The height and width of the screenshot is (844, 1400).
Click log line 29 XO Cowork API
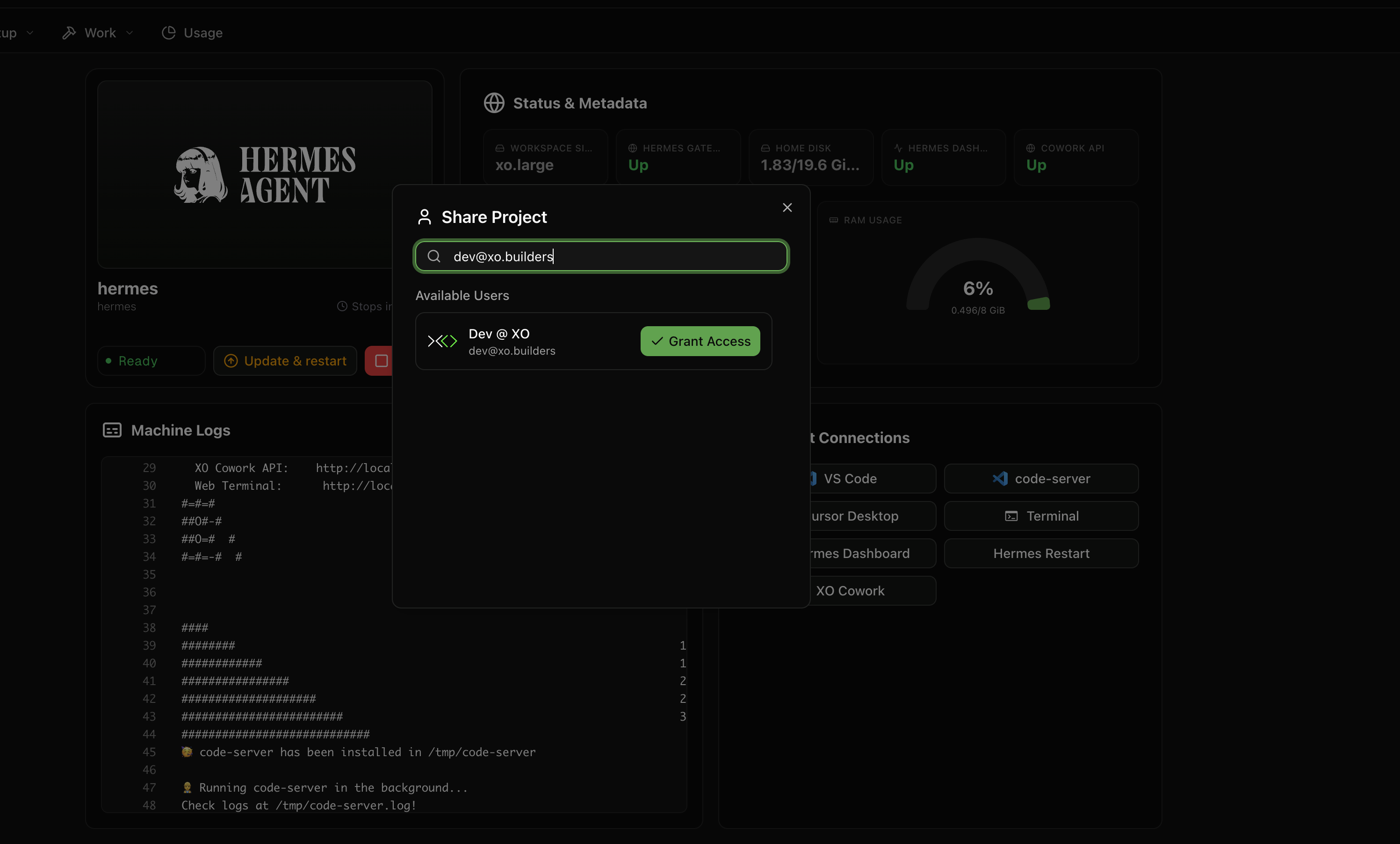pos(292,468)
